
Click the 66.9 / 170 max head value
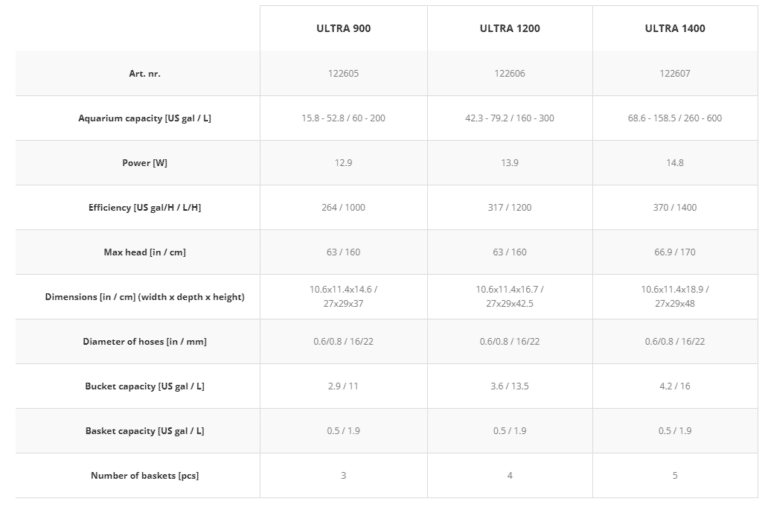pyautogui.click(x=675, y=252)
